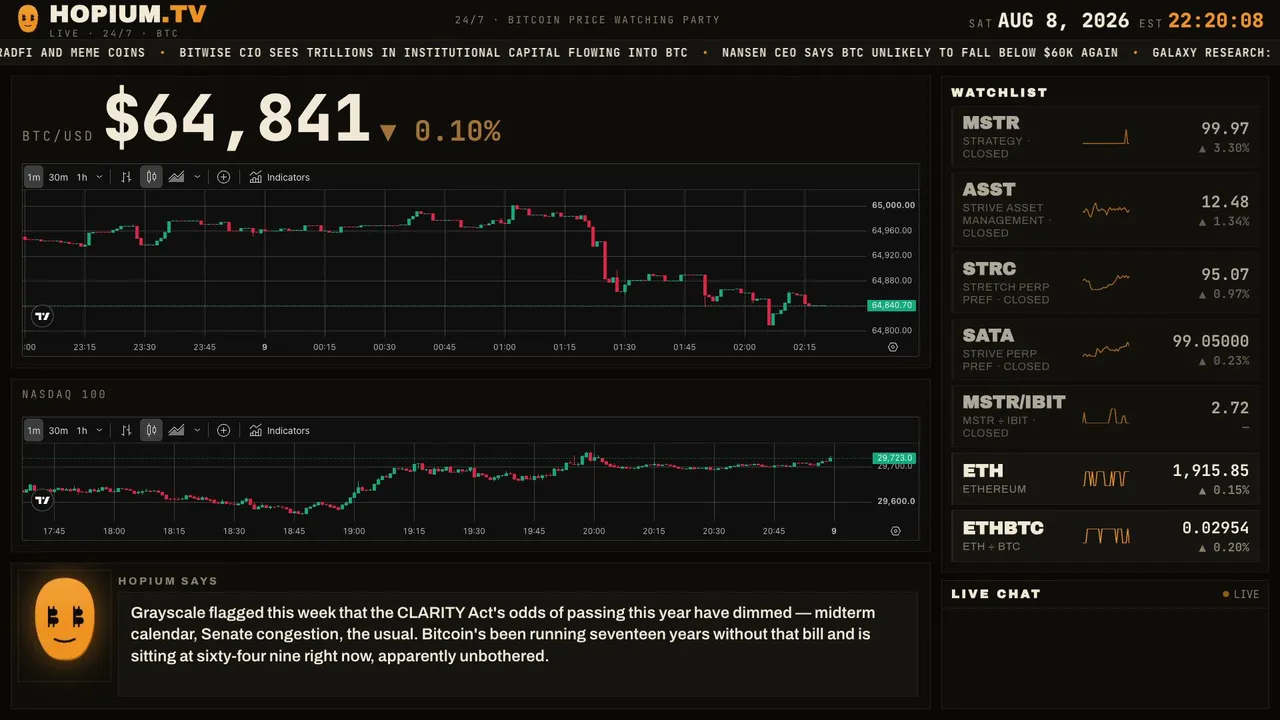The image size is (1280, 720).
Task: Click the HOPIUM SAYS label
Action: 168,581
